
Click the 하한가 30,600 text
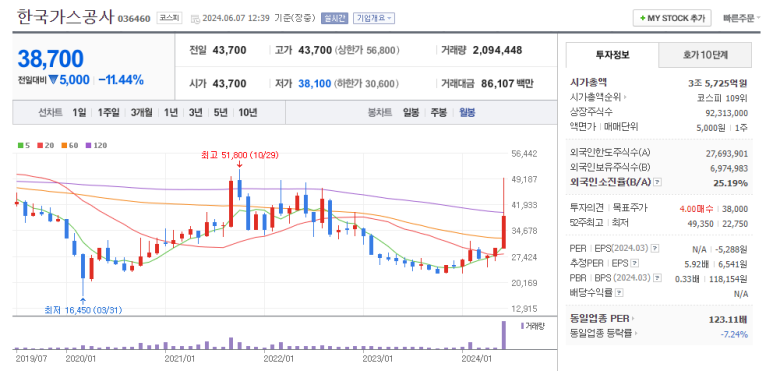tap(366, 84)
